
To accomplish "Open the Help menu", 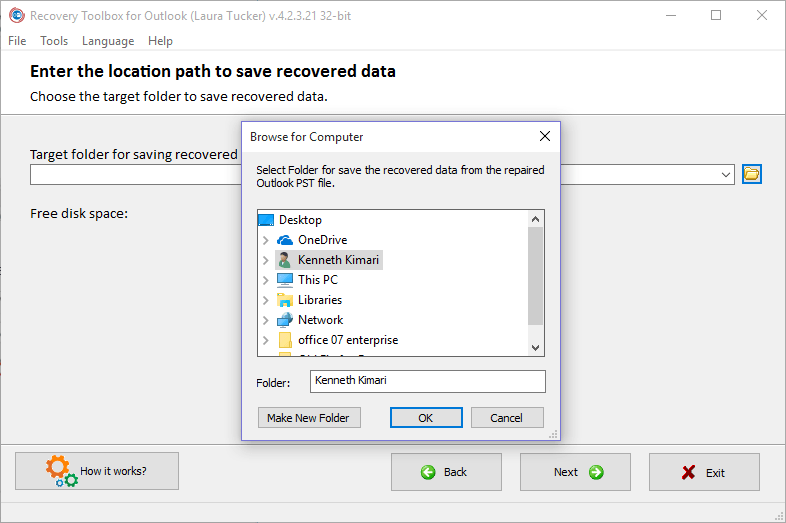I will point(160,41).
